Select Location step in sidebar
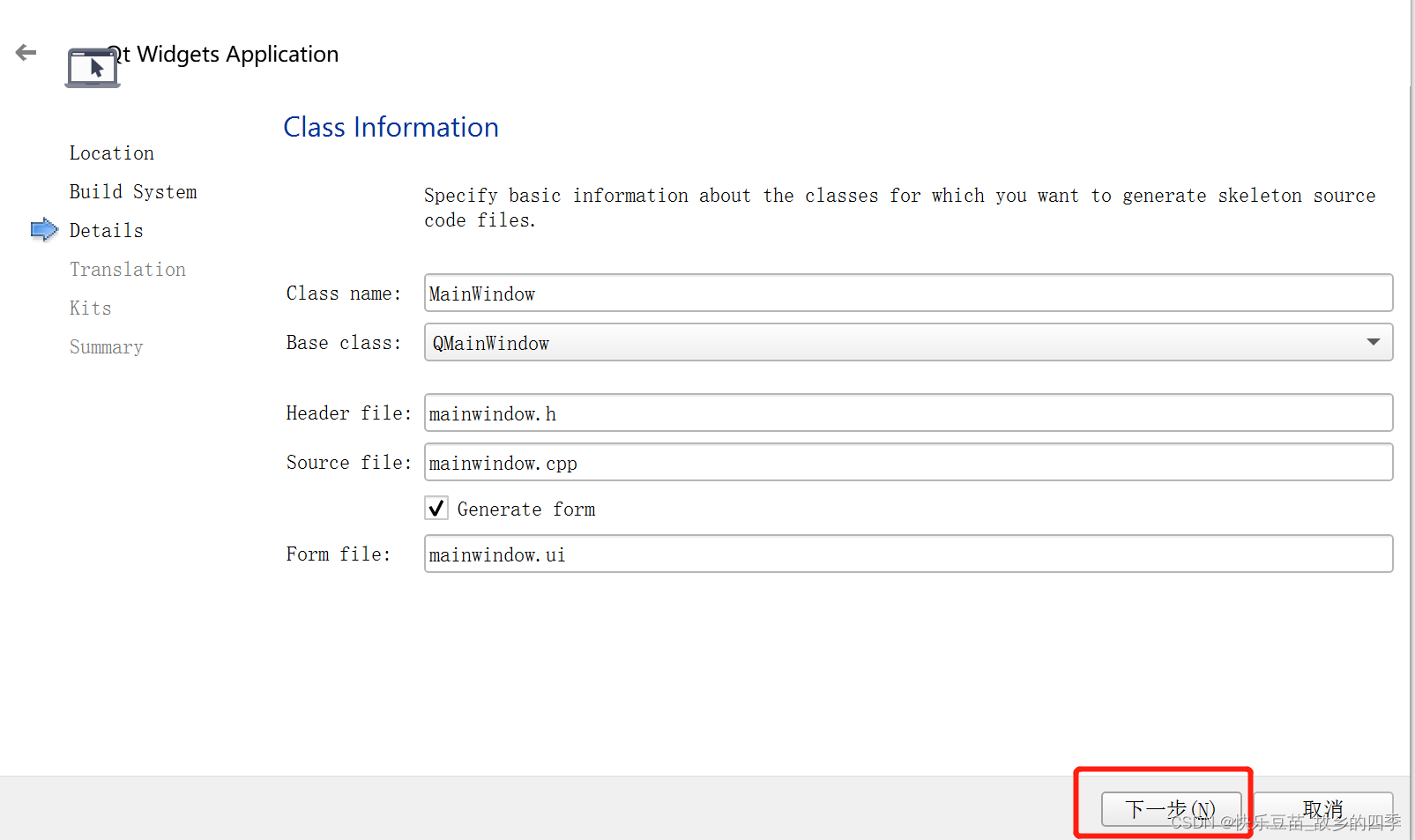 point(112,153)
